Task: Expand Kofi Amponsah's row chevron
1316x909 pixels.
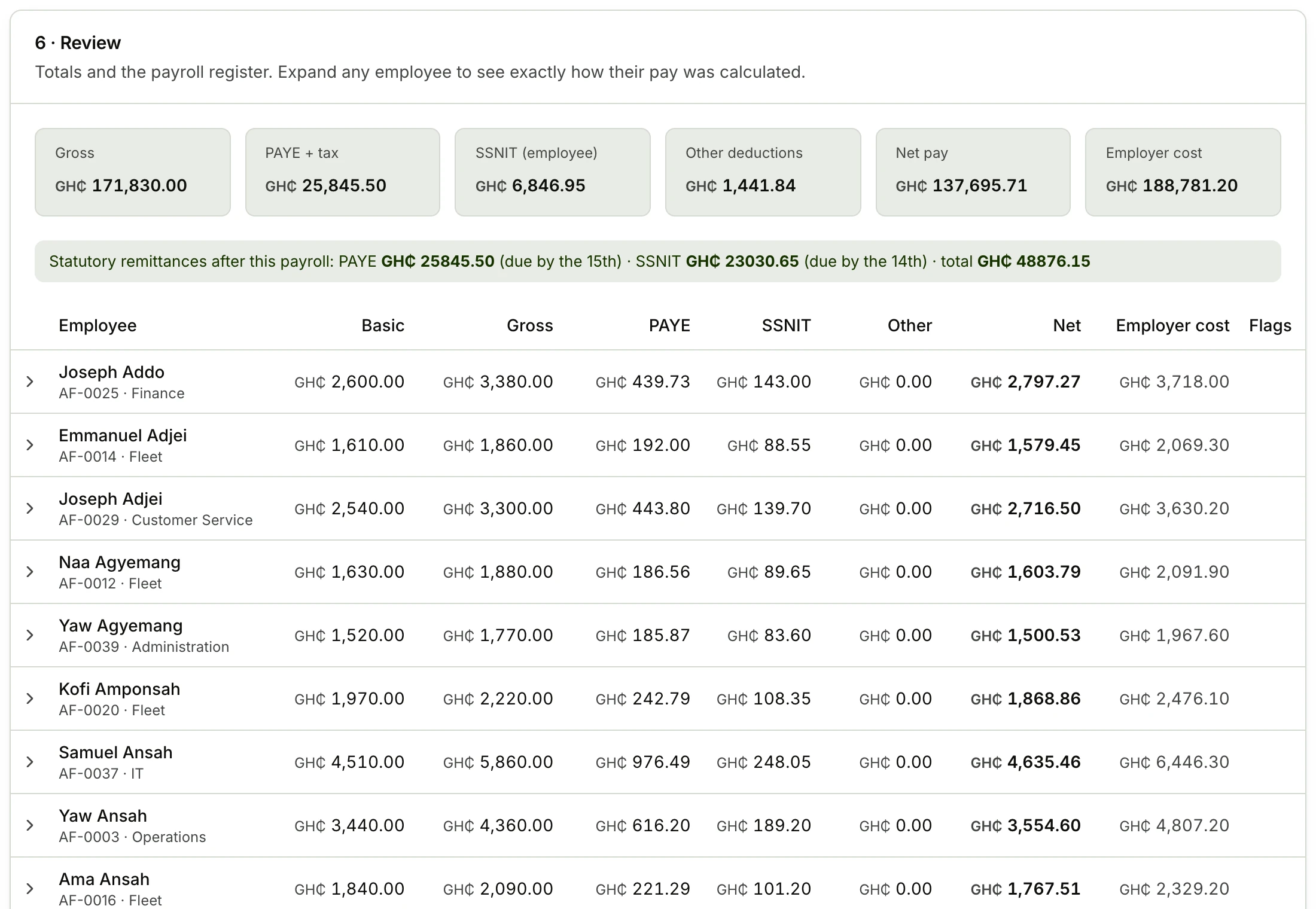Action: coord(30,698)
